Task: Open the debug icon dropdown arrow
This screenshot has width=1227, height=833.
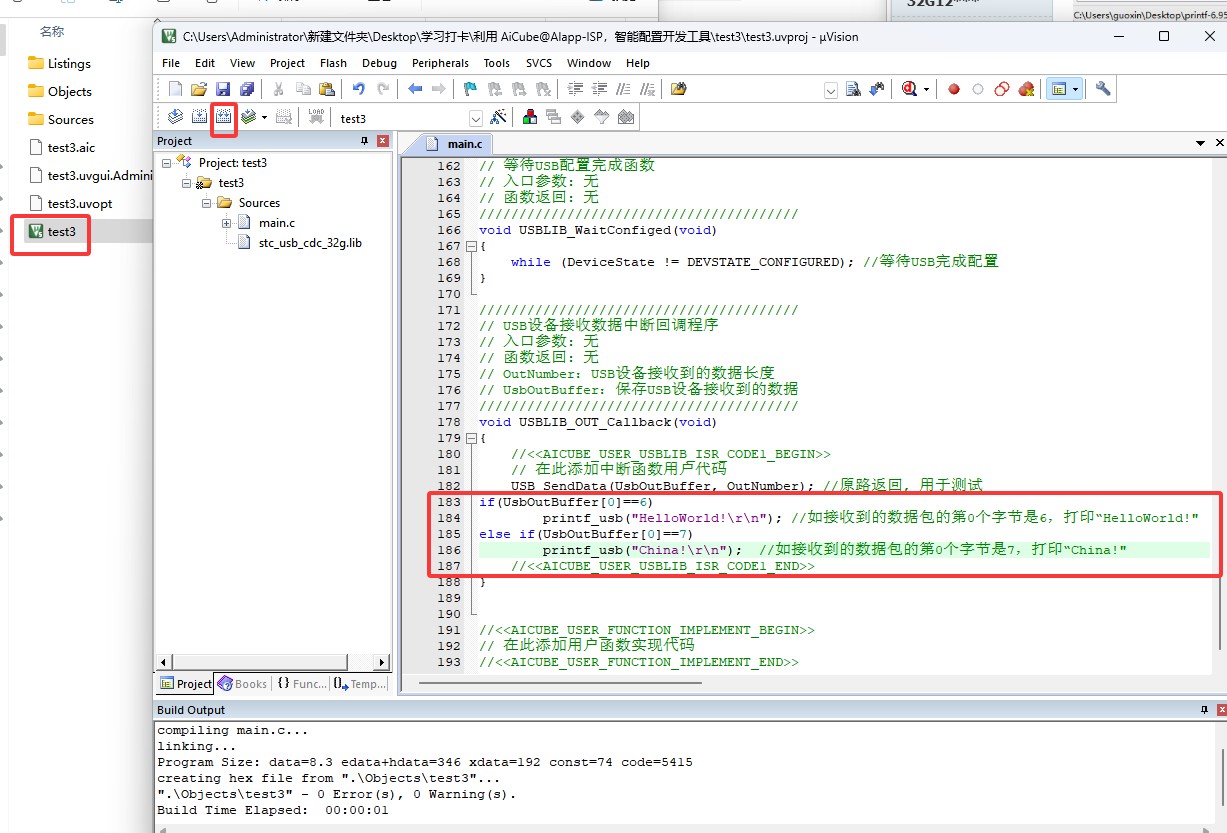Action: tap(926, 89)
